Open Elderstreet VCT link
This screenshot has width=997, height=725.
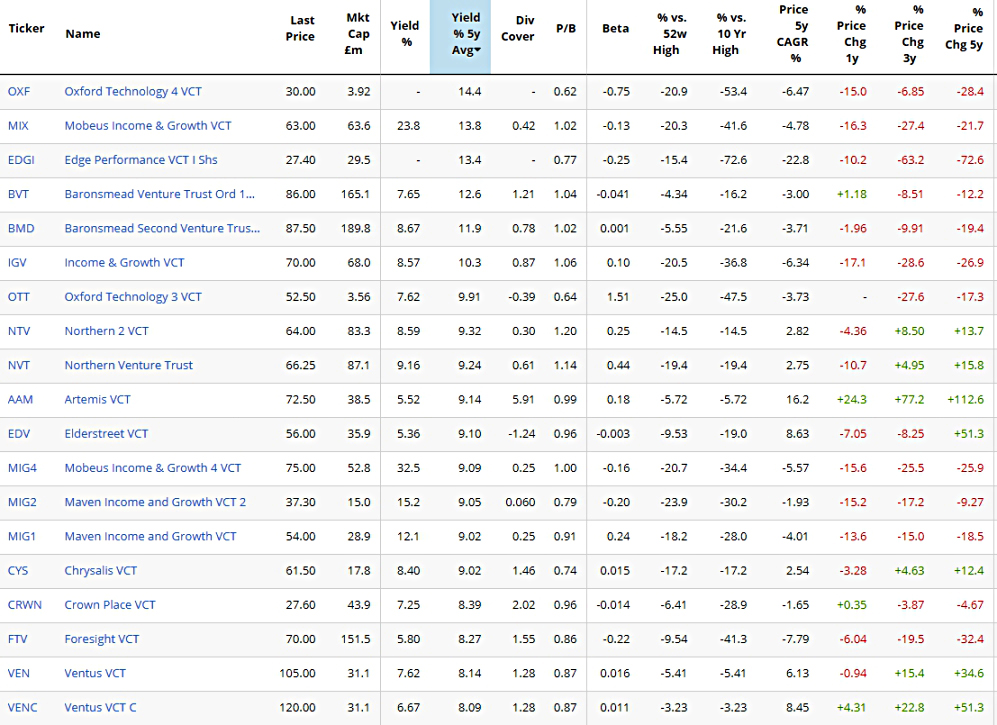pyautogui.click(x=106, y=434)
